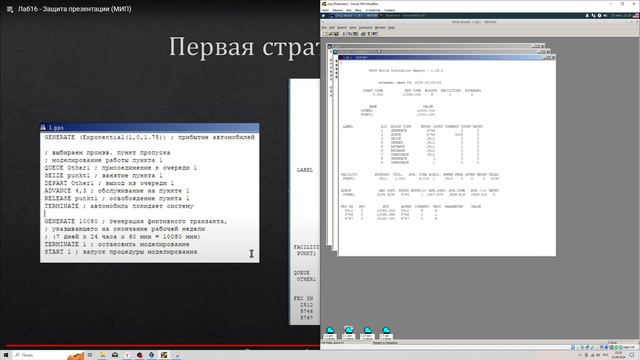Screen dimensions: 640x360
Task: Click the notification bell icon in VM panel
Action: pyautogui.click(x=587, y=16)
